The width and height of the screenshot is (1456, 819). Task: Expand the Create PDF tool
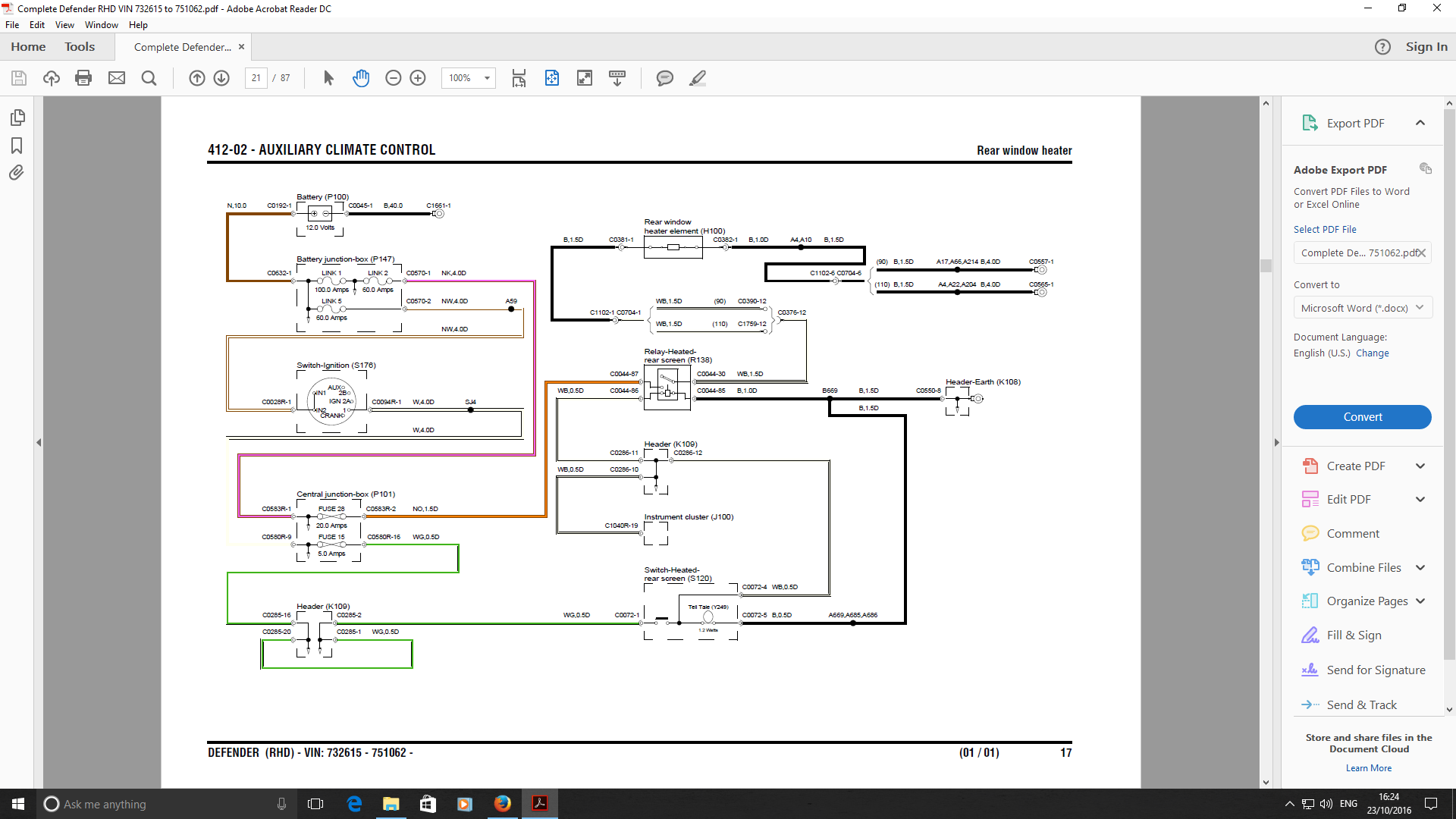pos(1420,466)
